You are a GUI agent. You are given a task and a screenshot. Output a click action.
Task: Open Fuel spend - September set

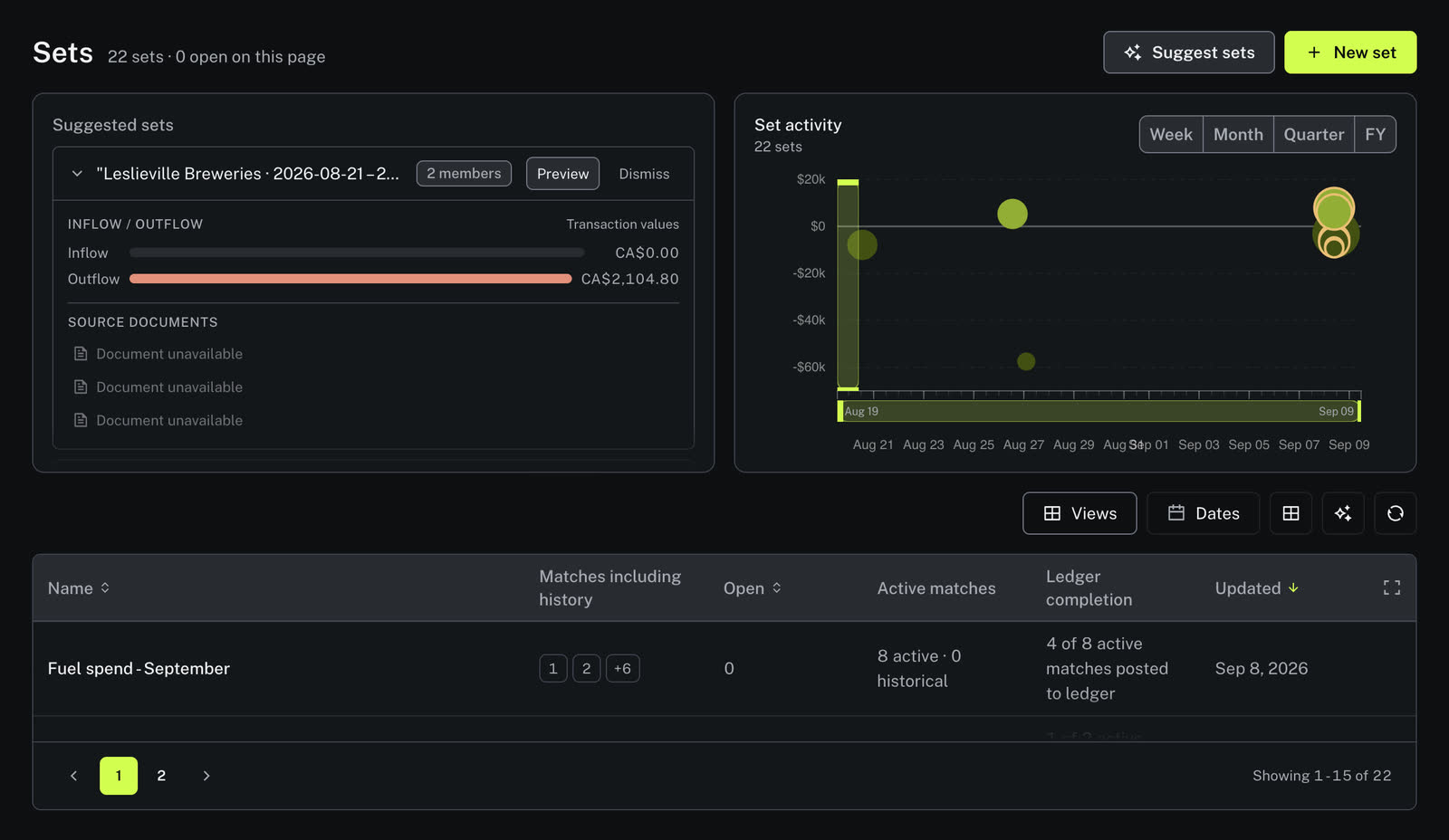[x=139, y=668]
